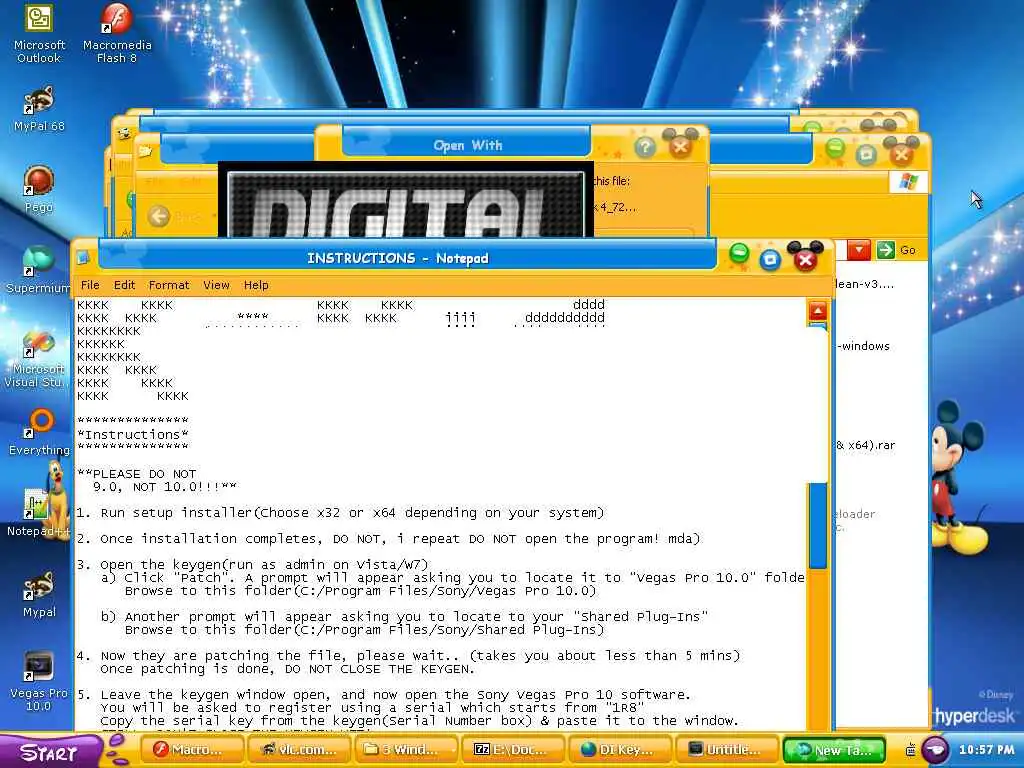Viewport: 1024px width, 768px height.
Task: Open the Mypal desktop shortcut
Action: click(x=39, y=594)
